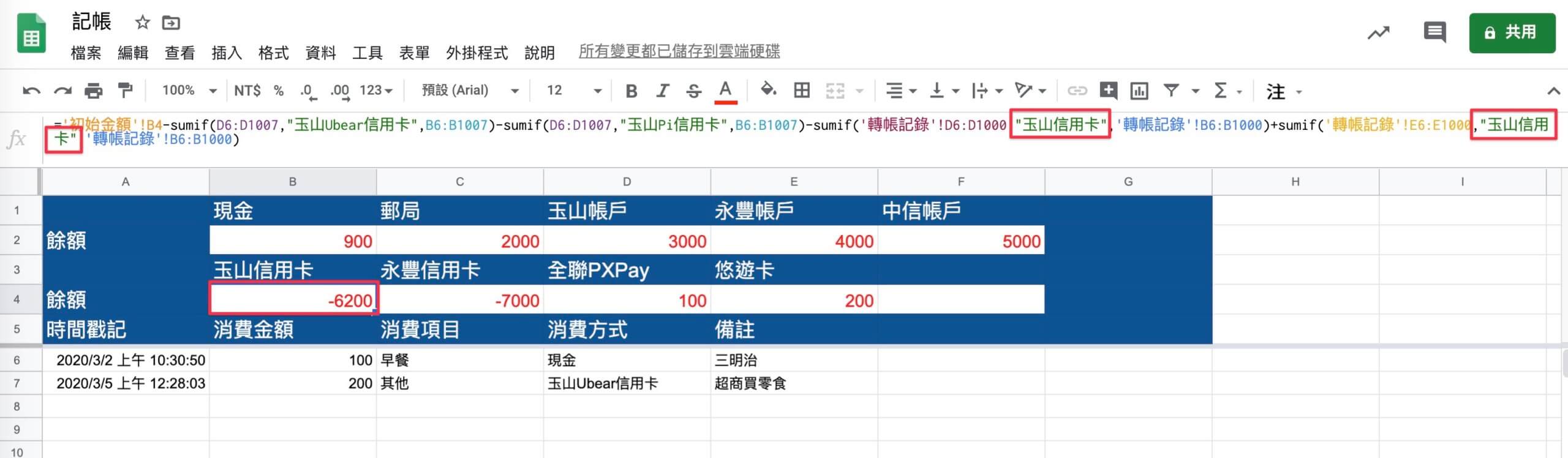Select the -7000 cell
The image size is (1568, 458).
click(460, 299)
